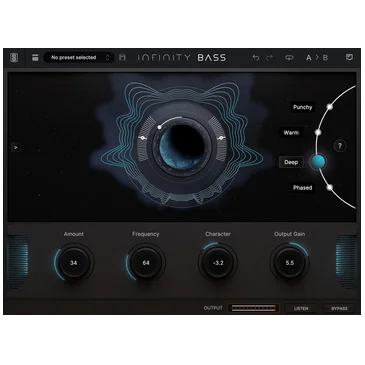Toggle the Bypass button
Image resolution: width=365 pixels, height=365 pixels.
339,308
